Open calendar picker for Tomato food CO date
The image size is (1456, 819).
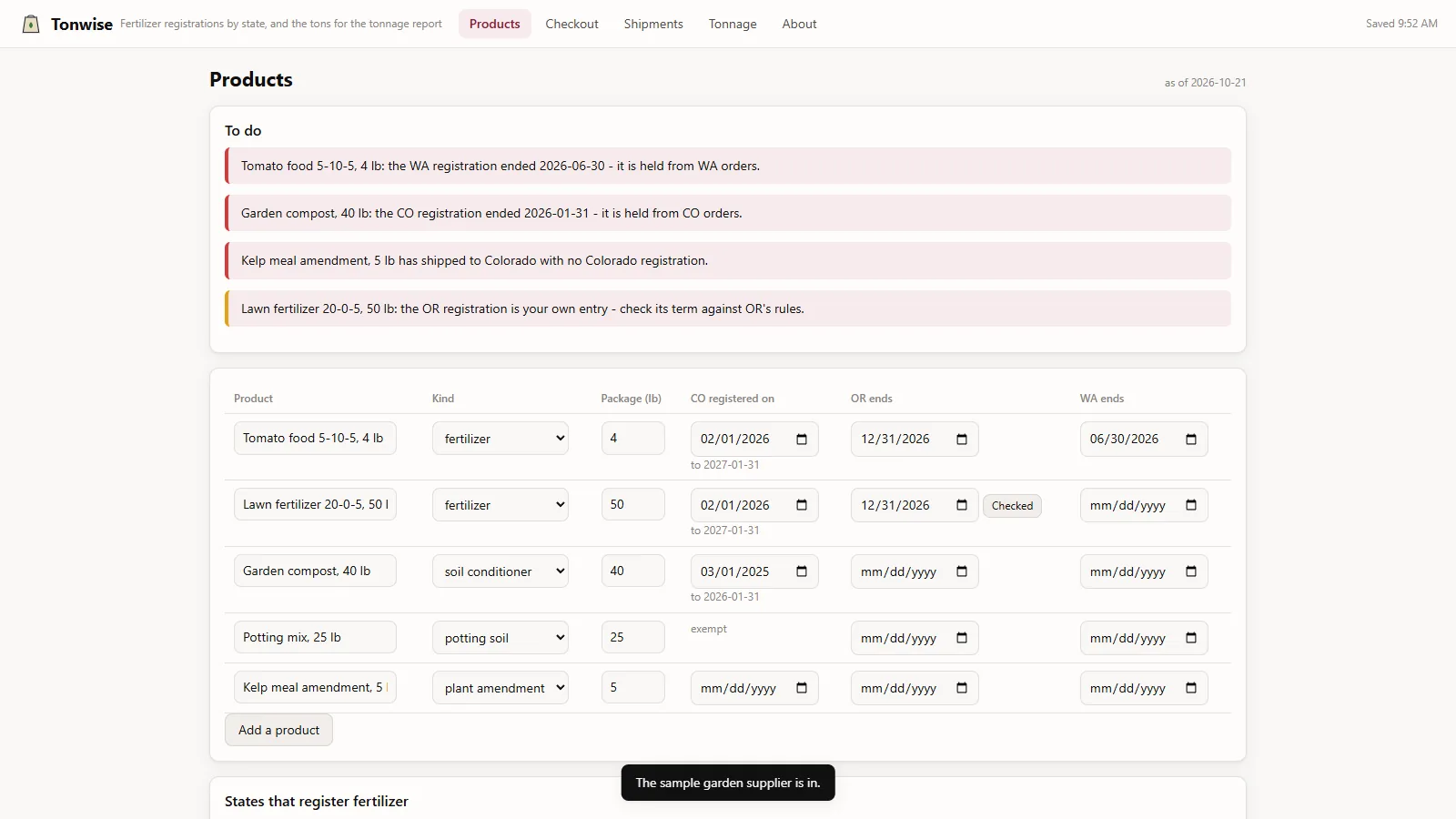tap(802, 439)
